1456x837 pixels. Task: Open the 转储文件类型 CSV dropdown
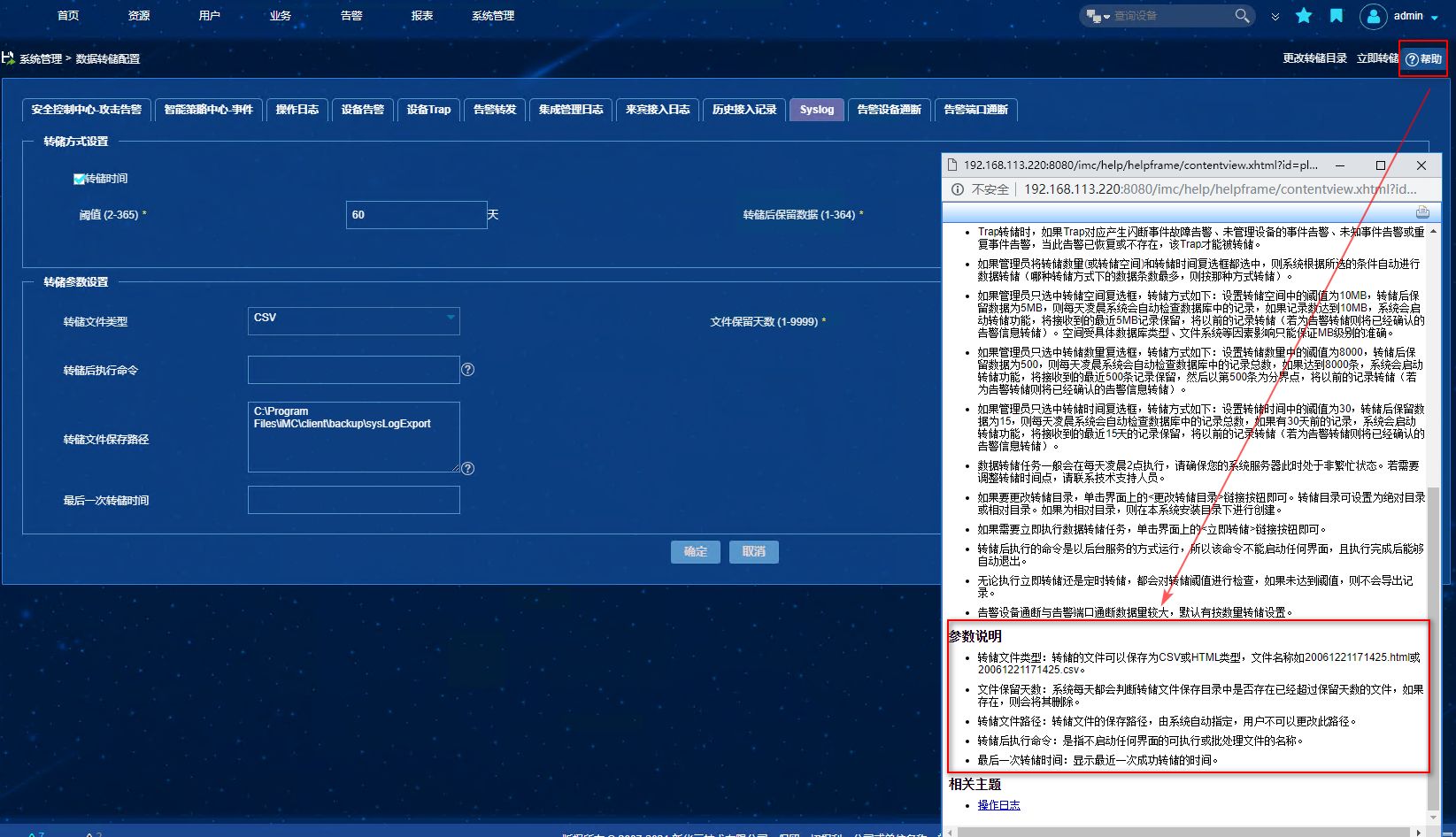(354, 320)
